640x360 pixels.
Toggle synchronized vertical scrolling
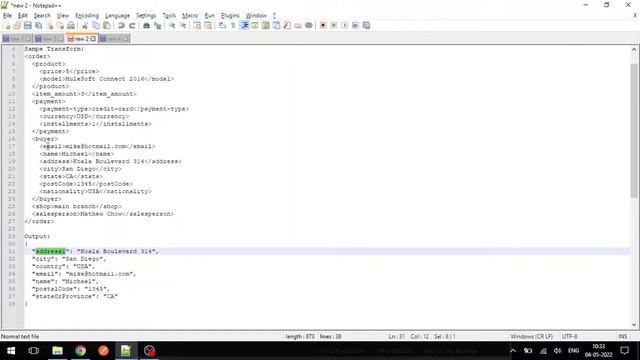pyautogui.click(x=197, y=25)
